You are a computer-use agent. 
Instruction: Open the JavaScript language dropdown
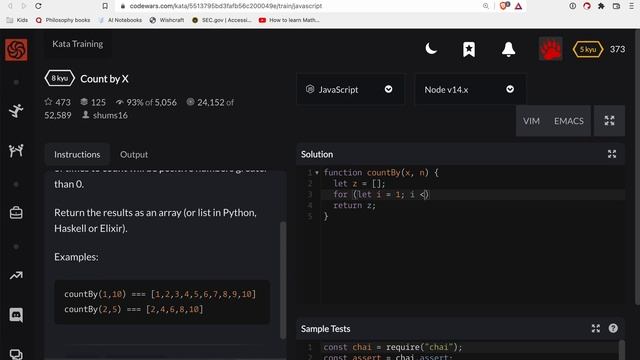[x=350, y=89]
